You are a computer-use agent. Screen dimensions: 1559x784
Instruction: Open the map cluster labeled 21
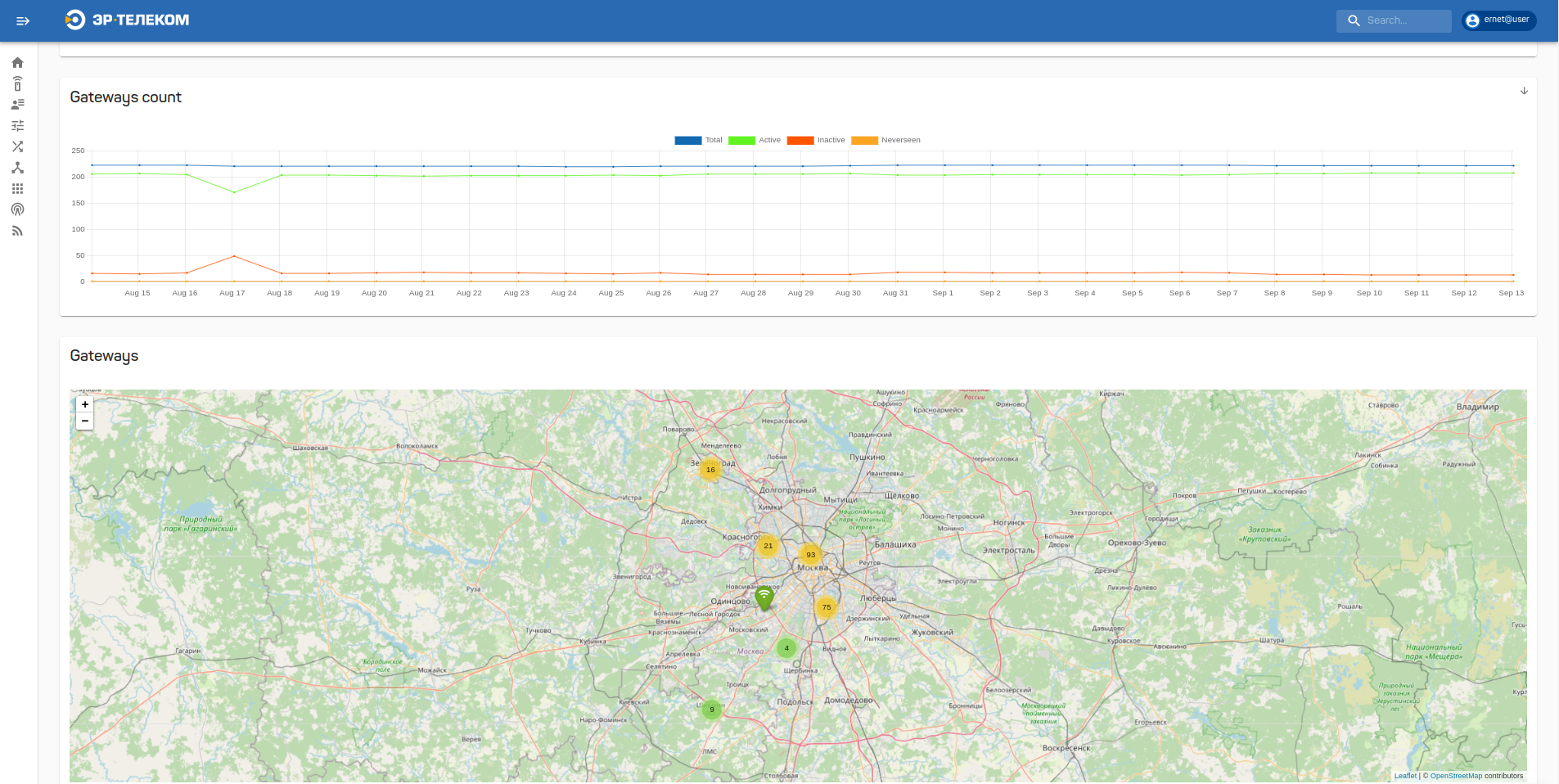click(x=768, y=546)
